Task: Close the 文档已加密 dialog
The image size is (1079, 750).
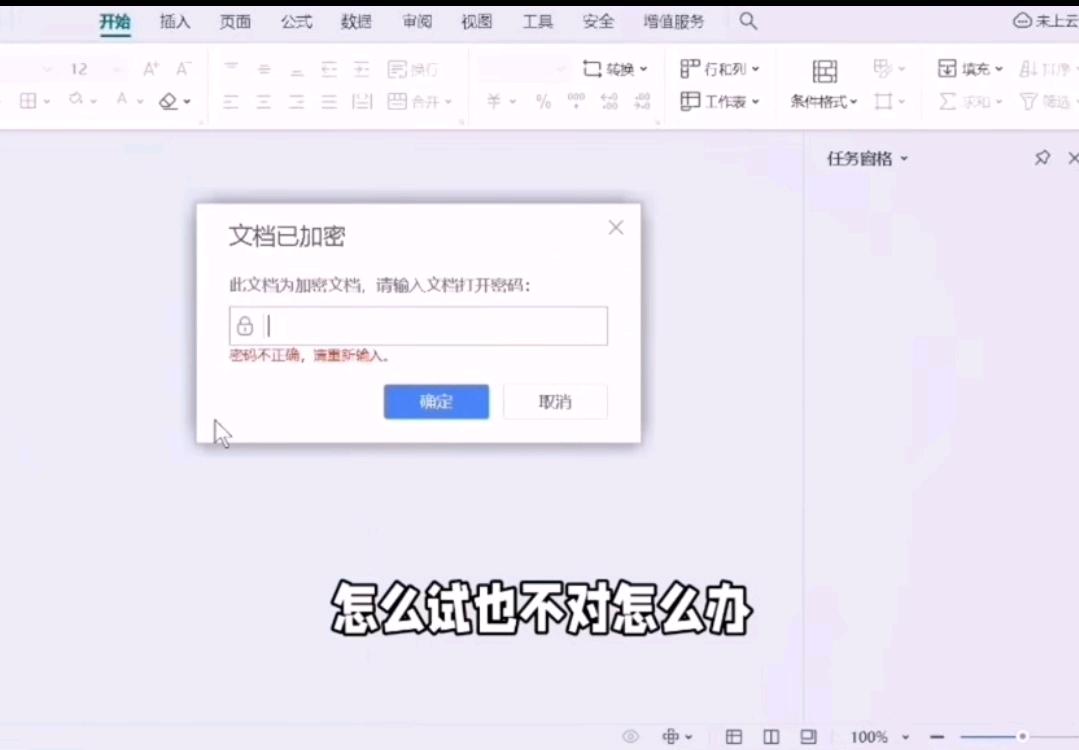Action: click(x=616, y=228)
